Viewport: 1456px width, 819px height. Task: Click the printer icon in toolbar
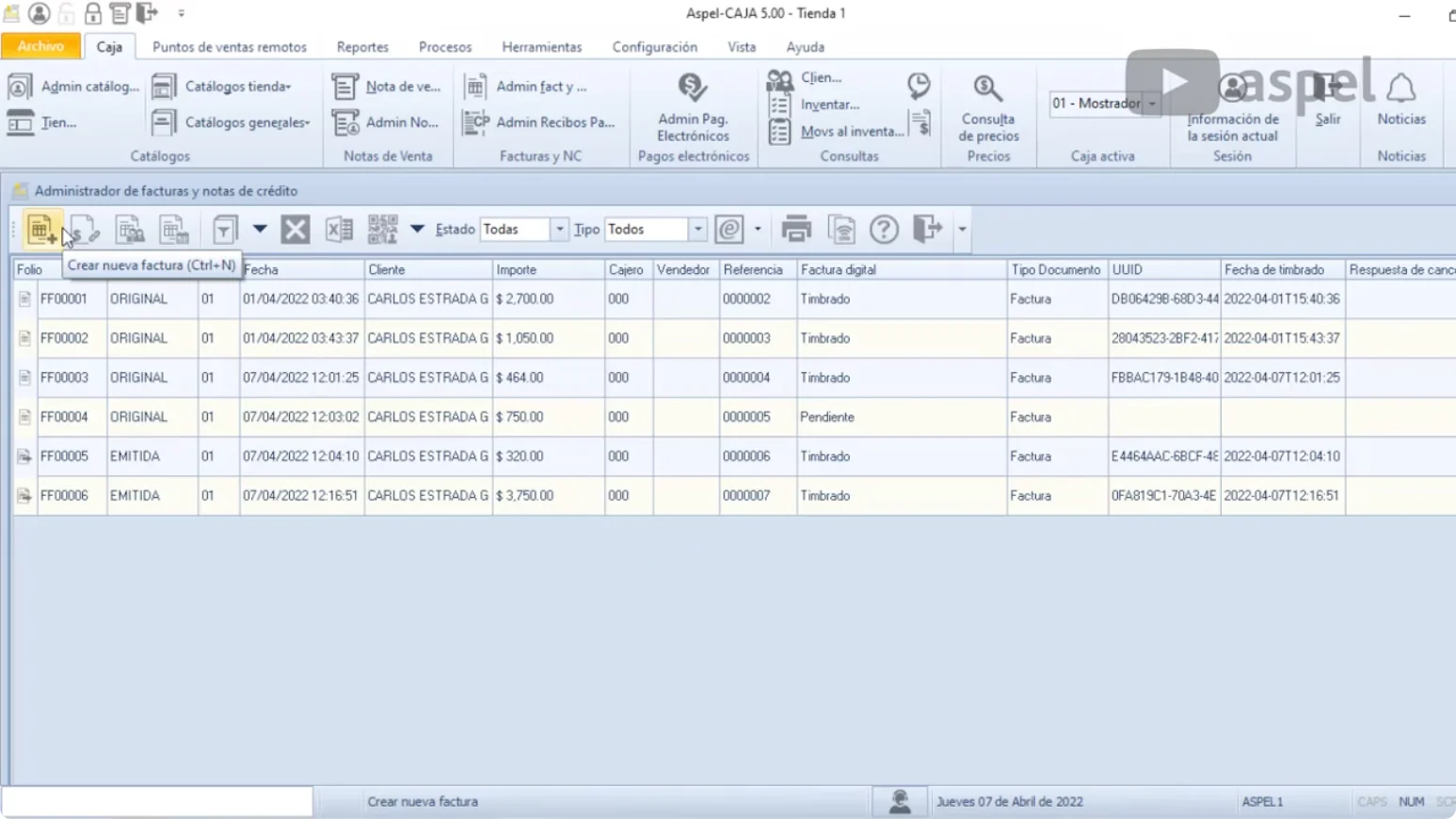pos(796,229)
